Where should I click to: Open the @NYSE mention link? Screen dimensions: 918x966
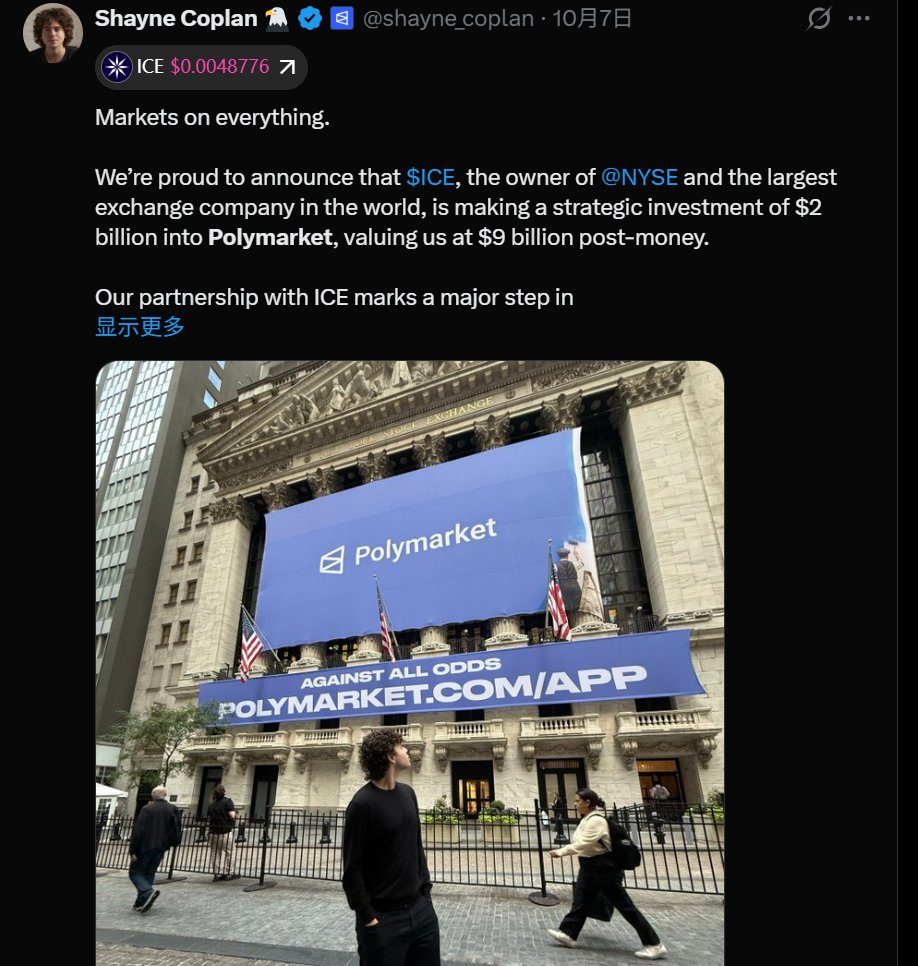coord(639,177)
